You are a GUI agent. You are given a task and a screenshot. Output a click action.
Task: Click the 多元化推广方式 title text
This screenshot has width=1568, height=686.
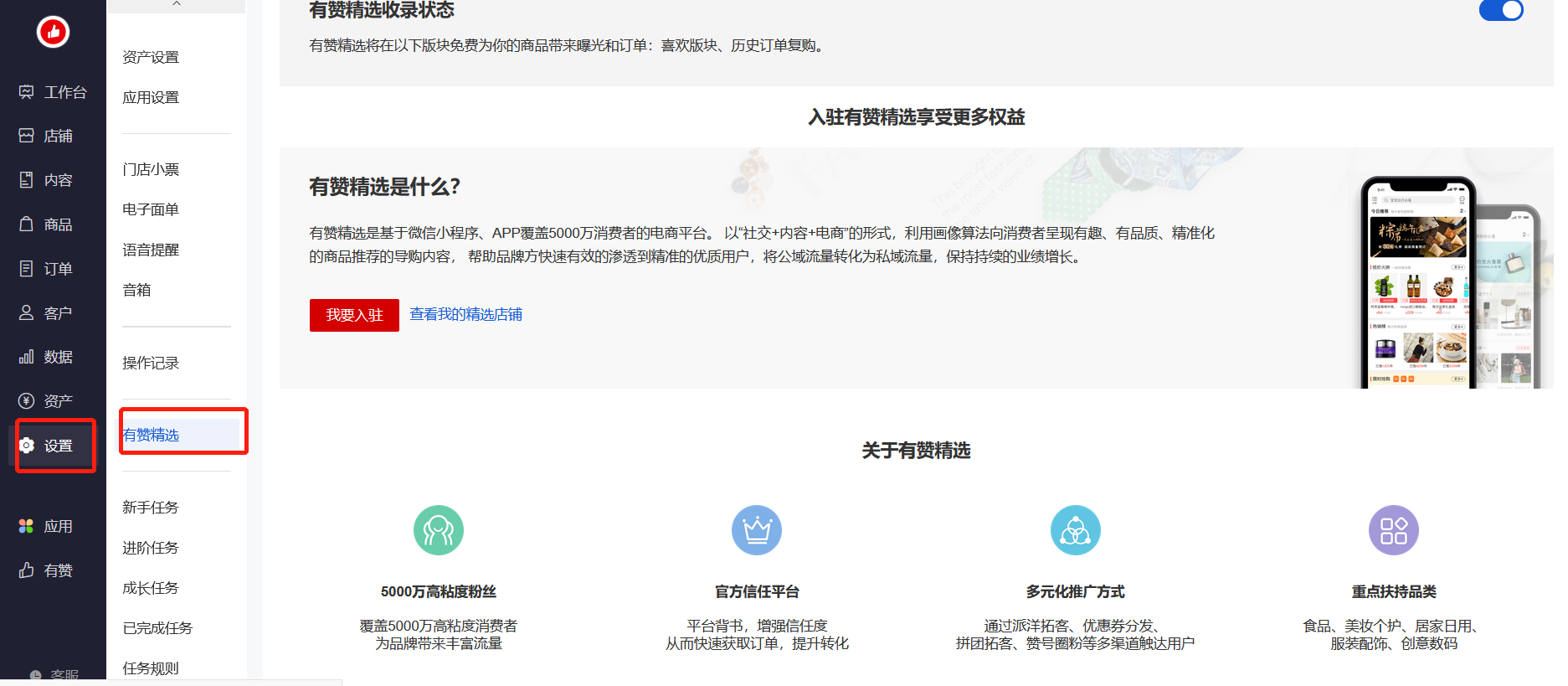pyautogui.click(x=1076, y=591)
